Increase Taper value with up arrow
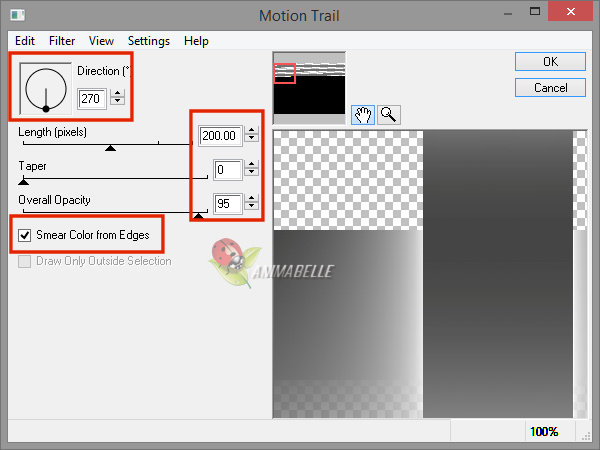The width and height of the screenshot is (600, 450). (x=251, y=164)
